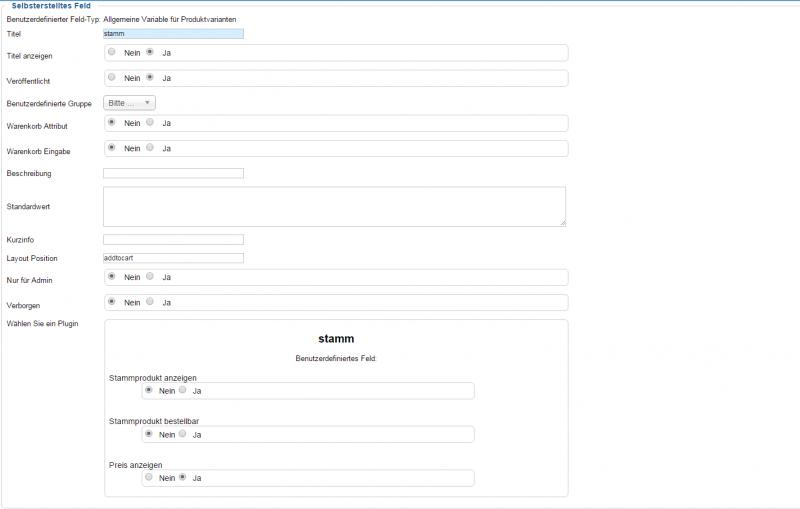Set Veröffentlicht to Ja

[150, 77]
